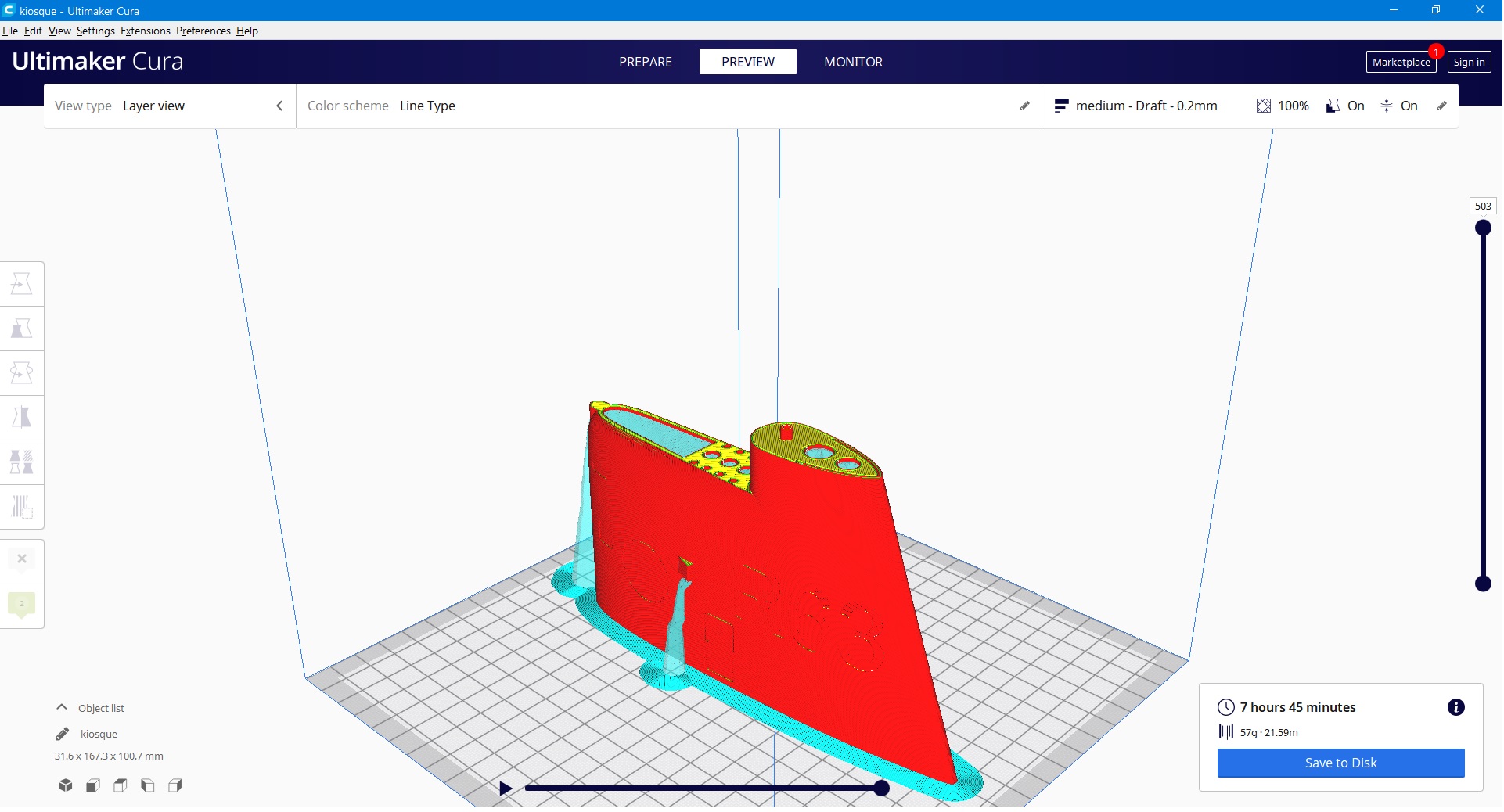This screenshot has height=812, width=1504.
Task: Select the Move tool in left toolbar
Action: [x=22, y=284]
